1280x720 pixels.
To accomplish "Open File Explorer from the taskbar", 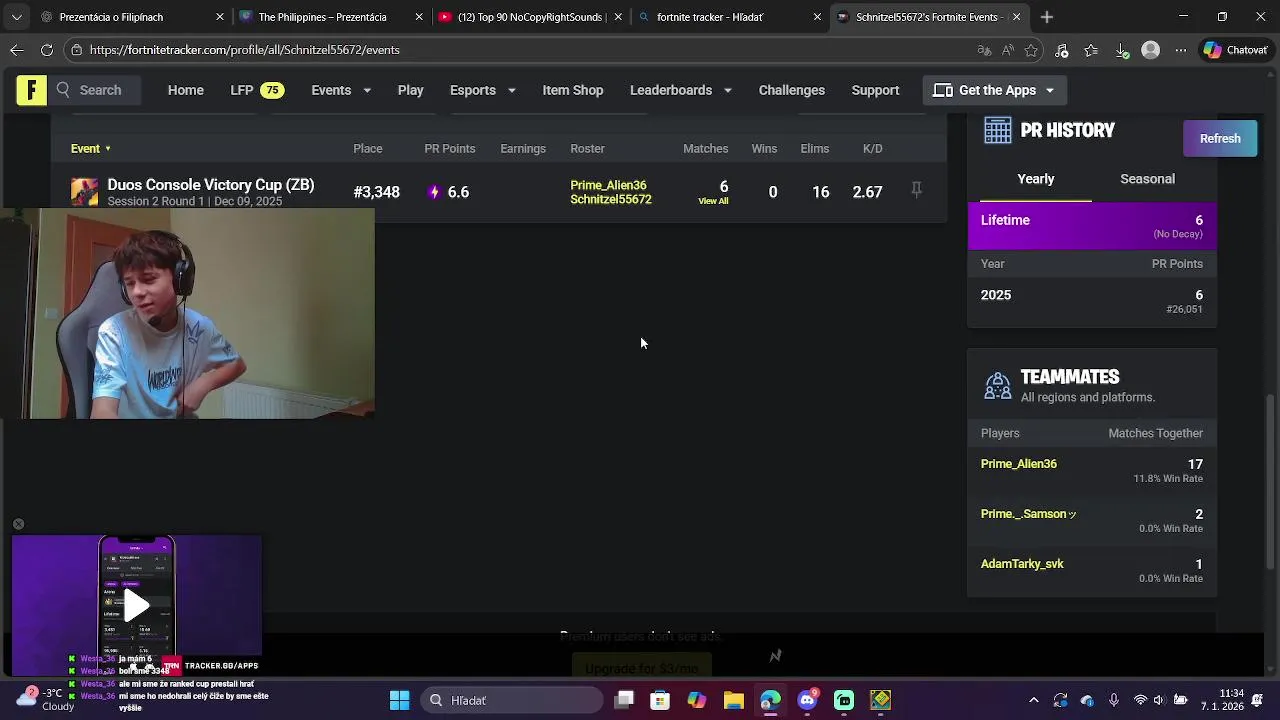I will [733, 700].
